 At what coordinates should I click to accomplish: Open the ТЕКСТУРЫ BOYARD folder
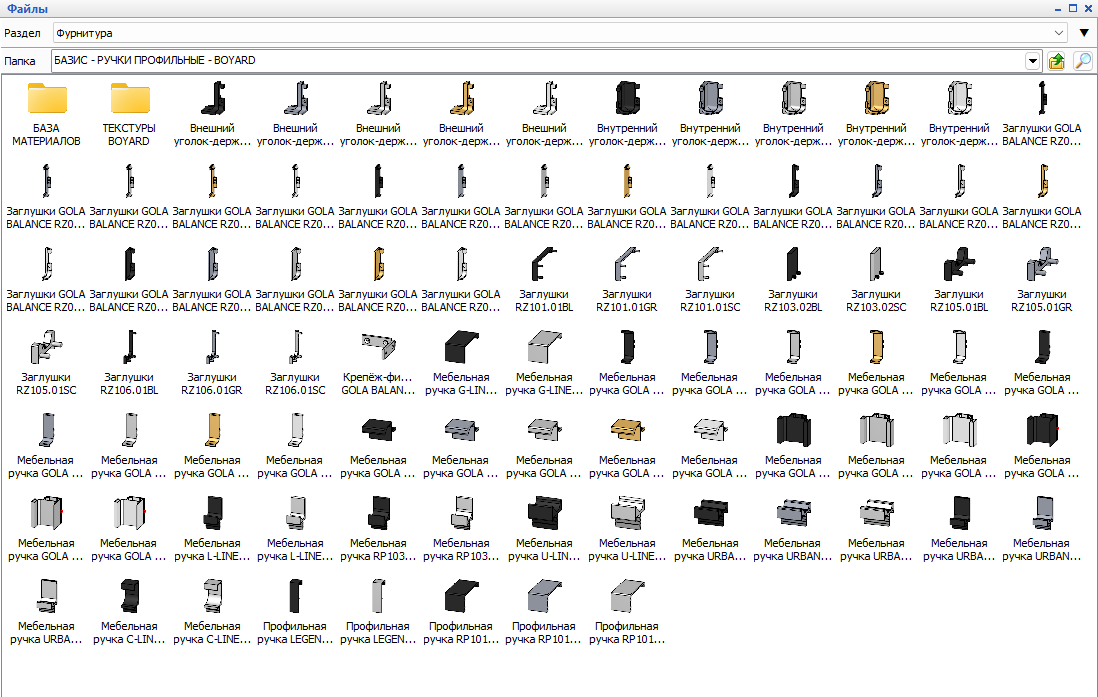129,115
